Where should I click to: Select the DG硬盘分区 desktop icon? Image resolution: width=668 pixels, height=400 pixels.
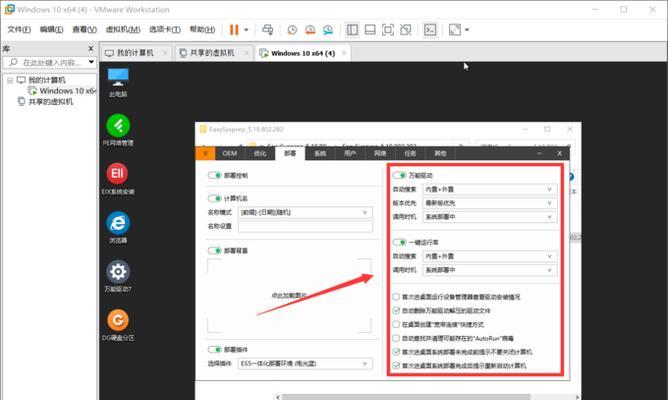coord(118,325)
